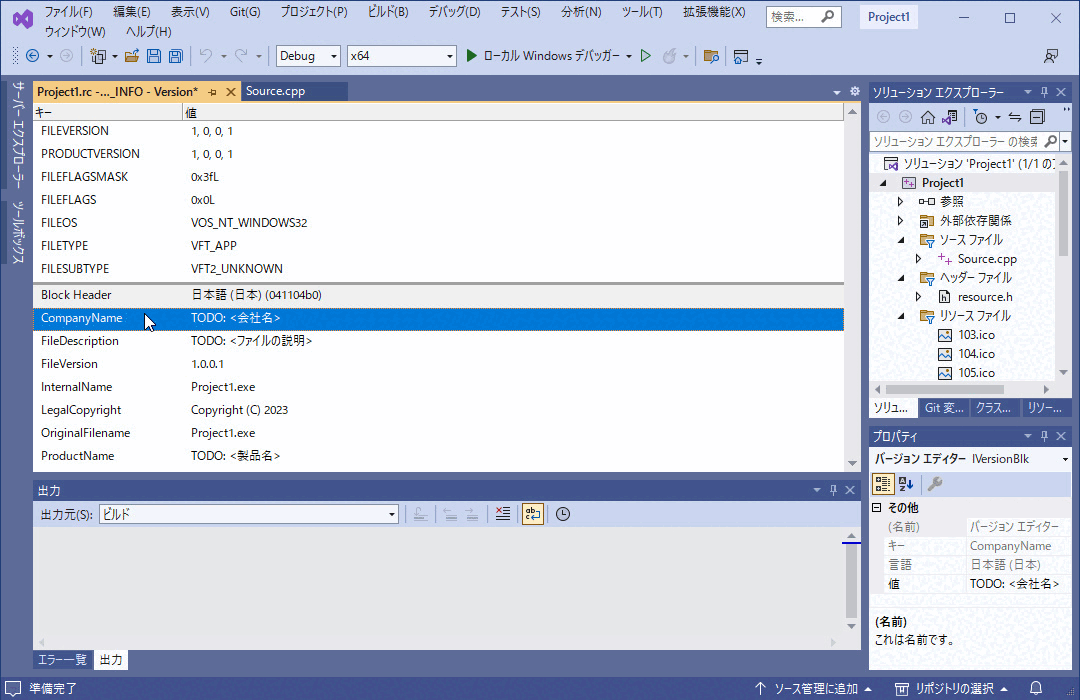The image size is (1080, 700).
Task: Click ソース管理に追加 in status bar
Action: point(813,688)
